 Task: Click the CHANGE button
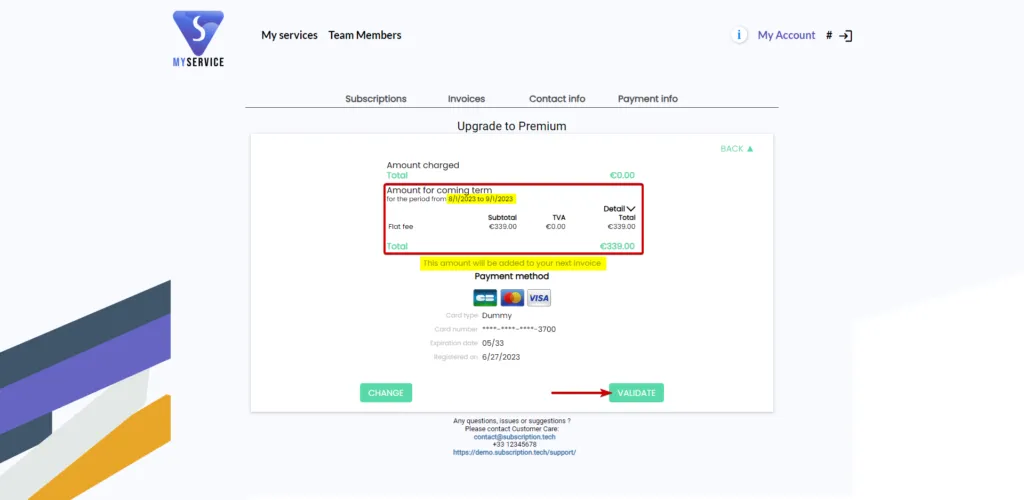click(x=386, y=393)
